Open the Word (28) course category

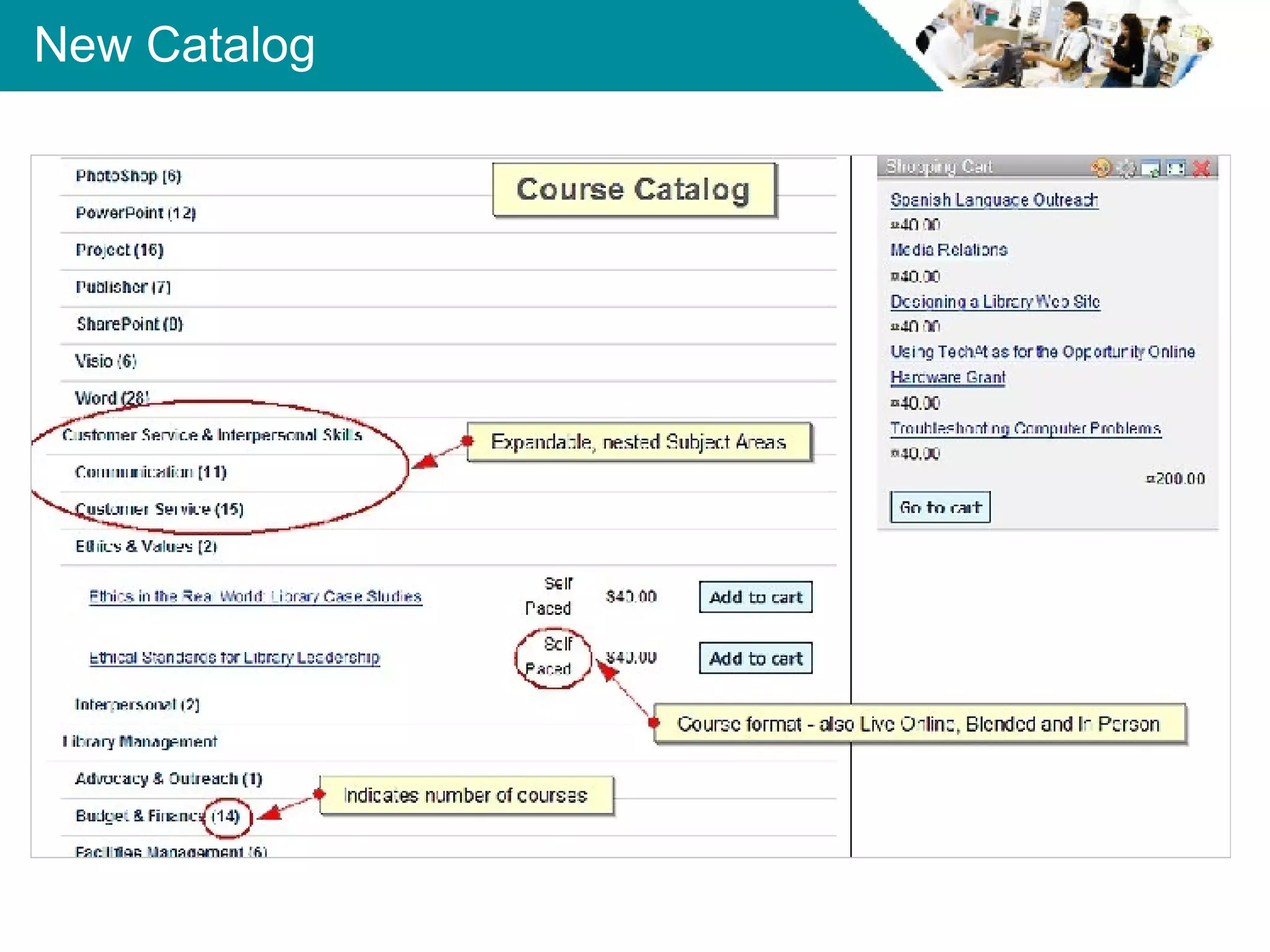(x=112, y=398)
